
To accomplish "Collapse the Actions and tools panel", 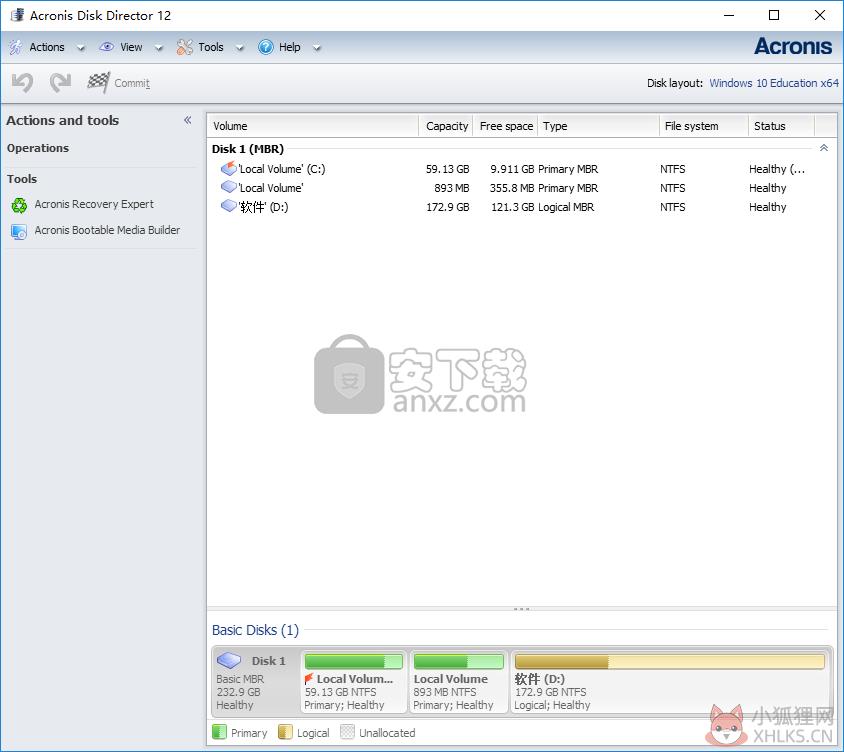I will pos(187,120).
